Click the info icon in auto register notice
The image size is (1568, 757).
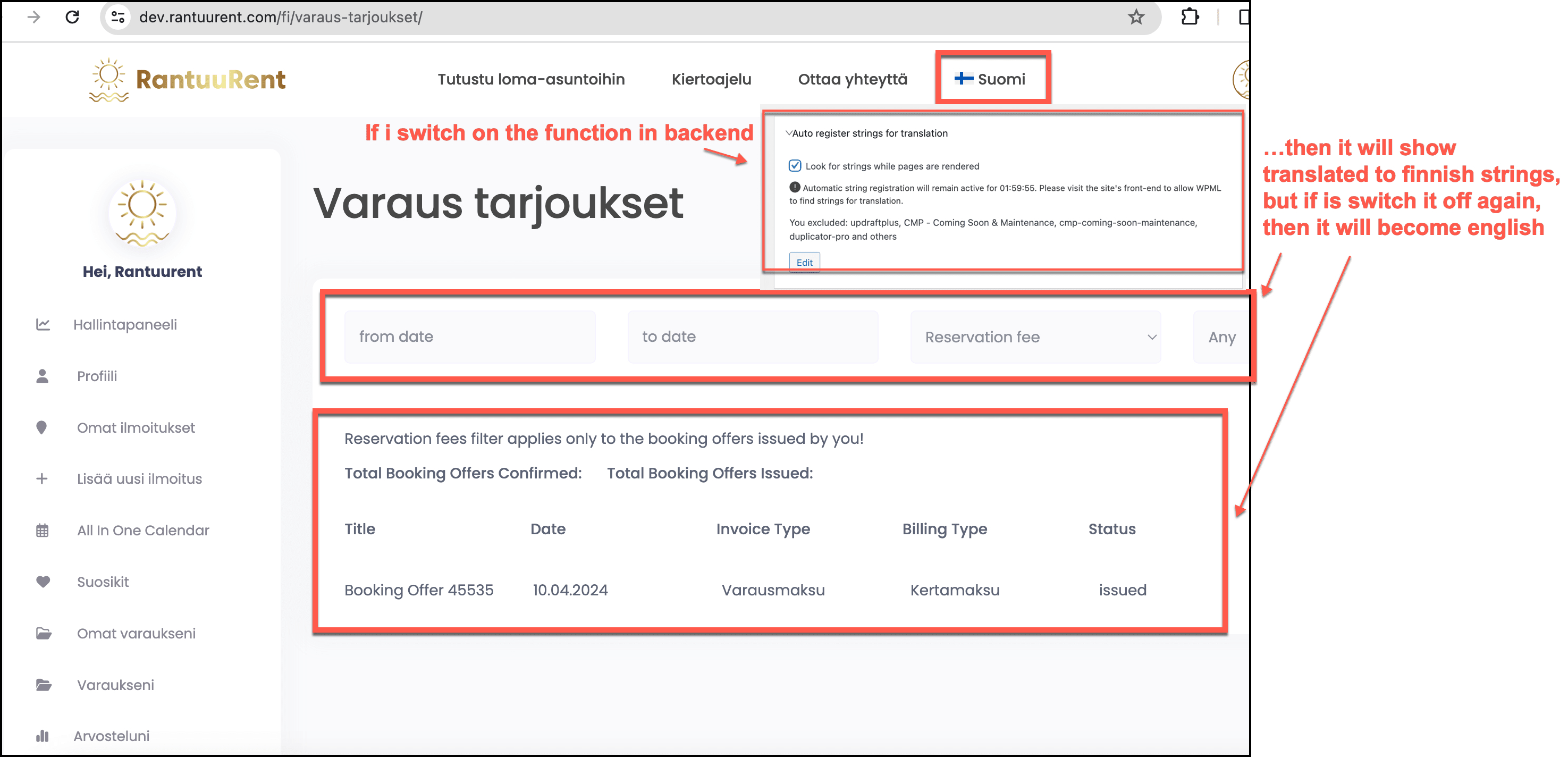pos(795,188)
